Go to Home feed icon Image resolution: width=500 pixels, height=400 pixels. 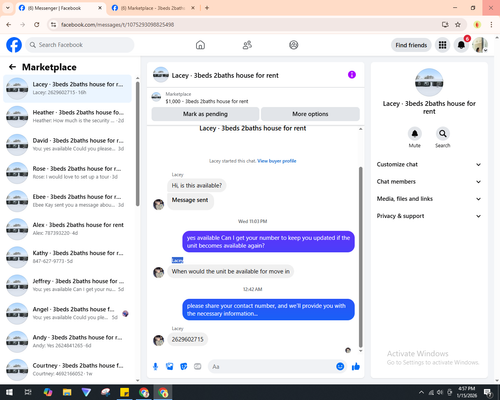coord(200,45)
